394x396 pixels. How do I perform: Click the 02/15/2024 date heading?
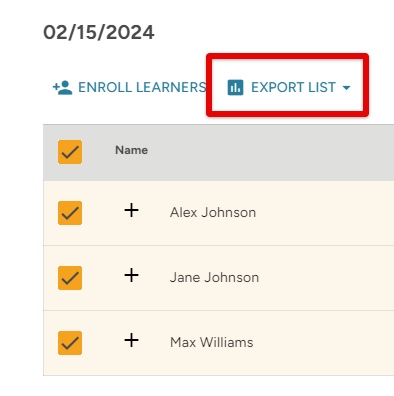click(99, 33)
